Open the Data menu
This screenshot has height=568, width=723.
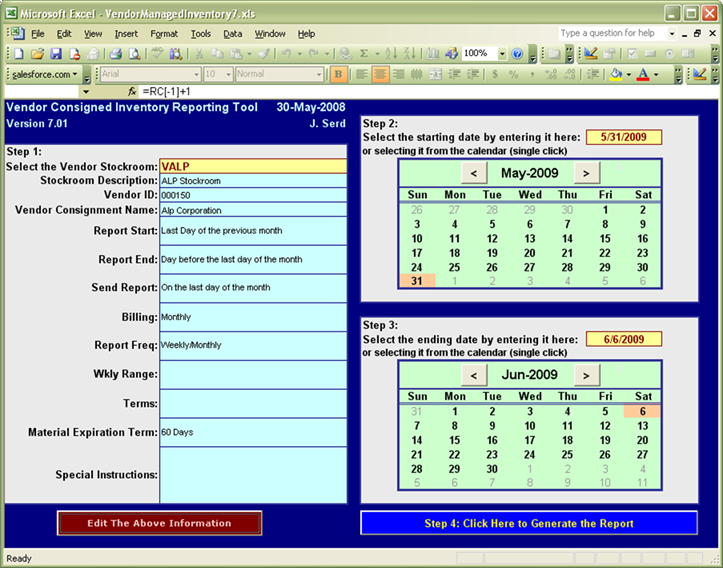[x=232, y=34]
